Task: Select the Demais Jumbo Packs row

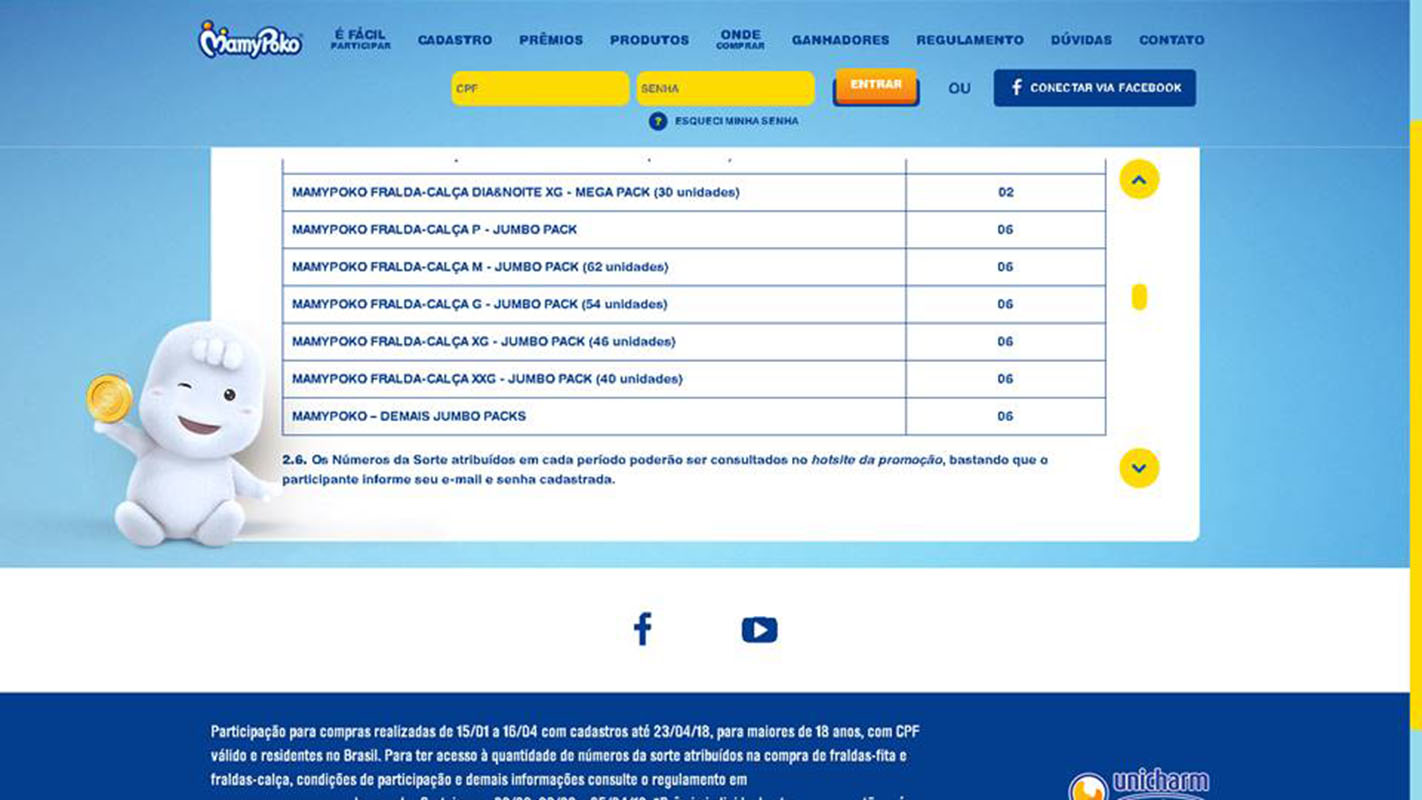Action: [x=694, y=416]
